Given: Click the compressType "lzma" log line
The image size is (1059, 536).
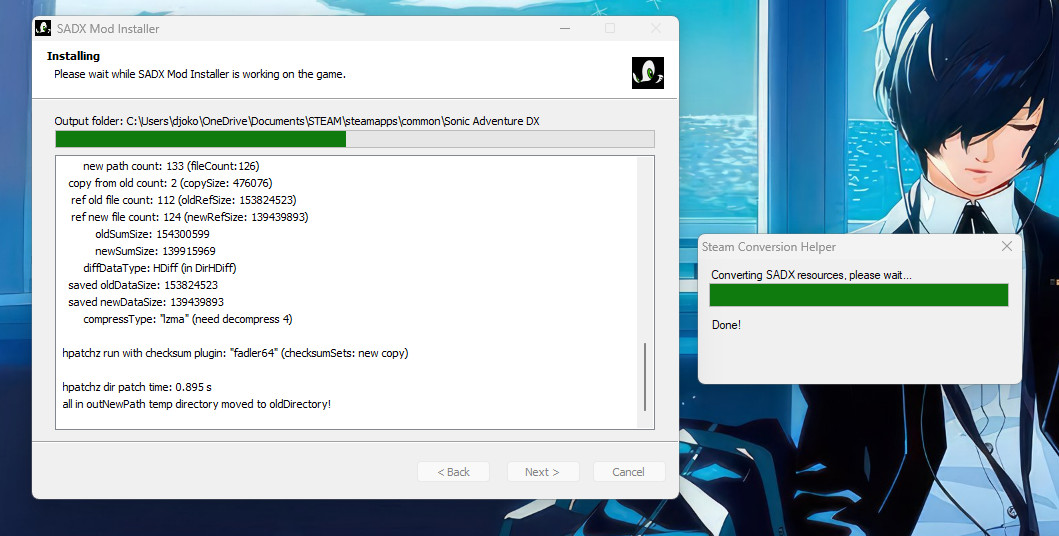Looking at the screenshot, I should (x=187, y=319).
